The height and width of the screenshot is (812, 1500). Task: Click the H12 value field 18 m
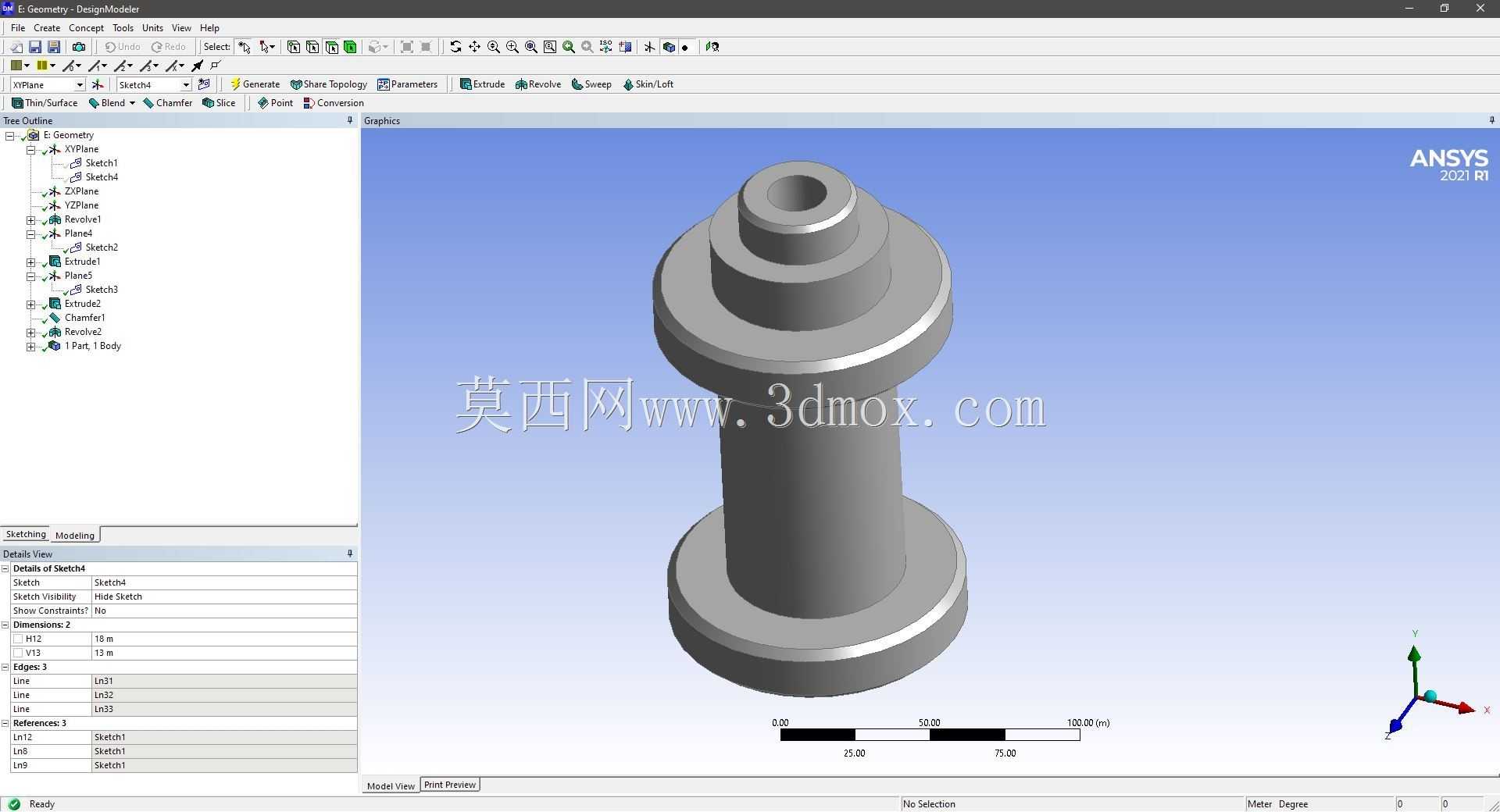pos(224,639)
